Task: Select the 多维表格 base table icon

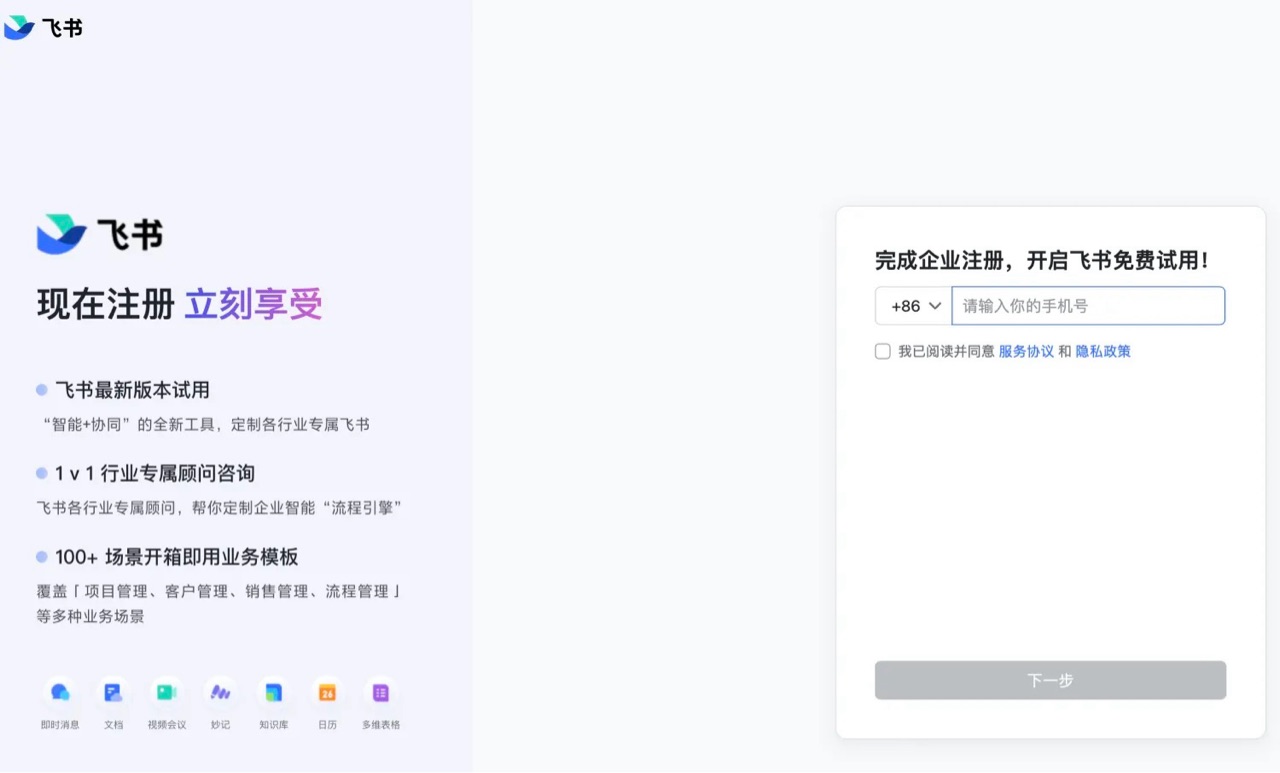Action: [x=381, y=692]
